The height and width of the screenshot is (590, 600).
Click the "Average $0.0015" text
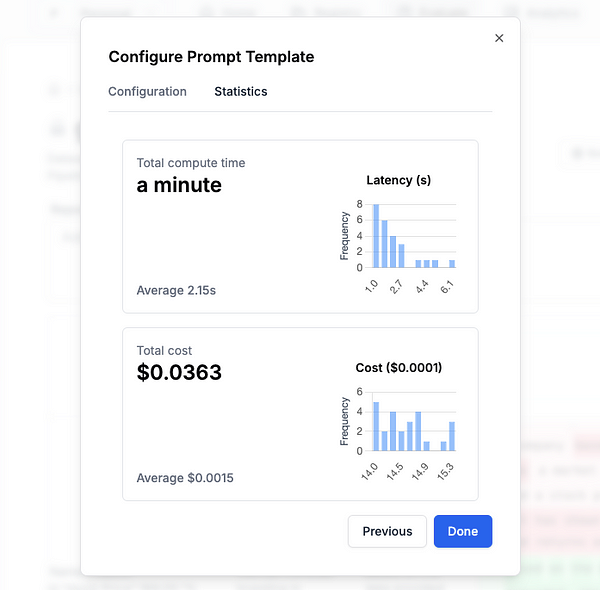tap(185, 478)
